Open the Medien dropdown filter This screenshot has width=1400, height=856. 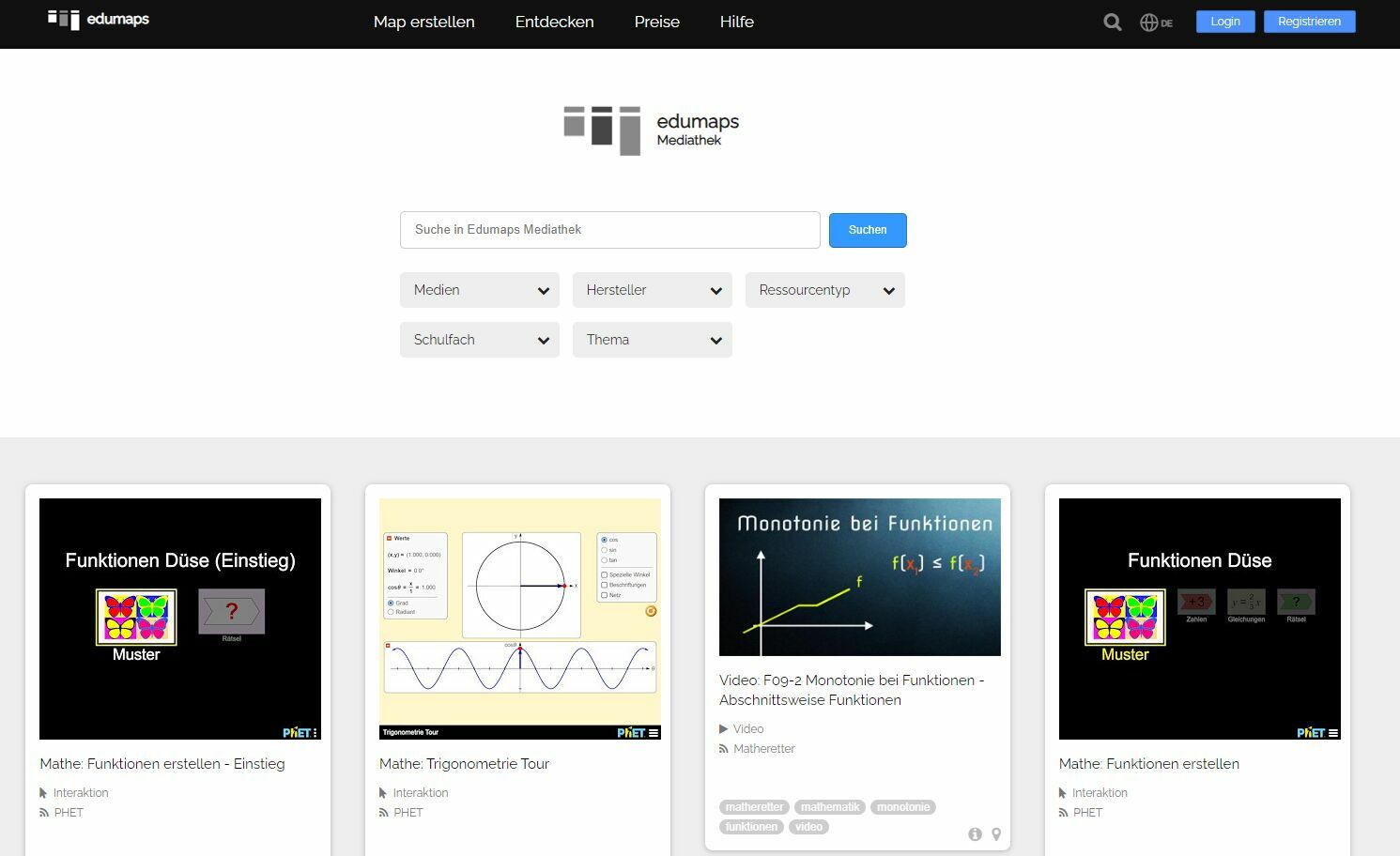[x=480, y=290]
